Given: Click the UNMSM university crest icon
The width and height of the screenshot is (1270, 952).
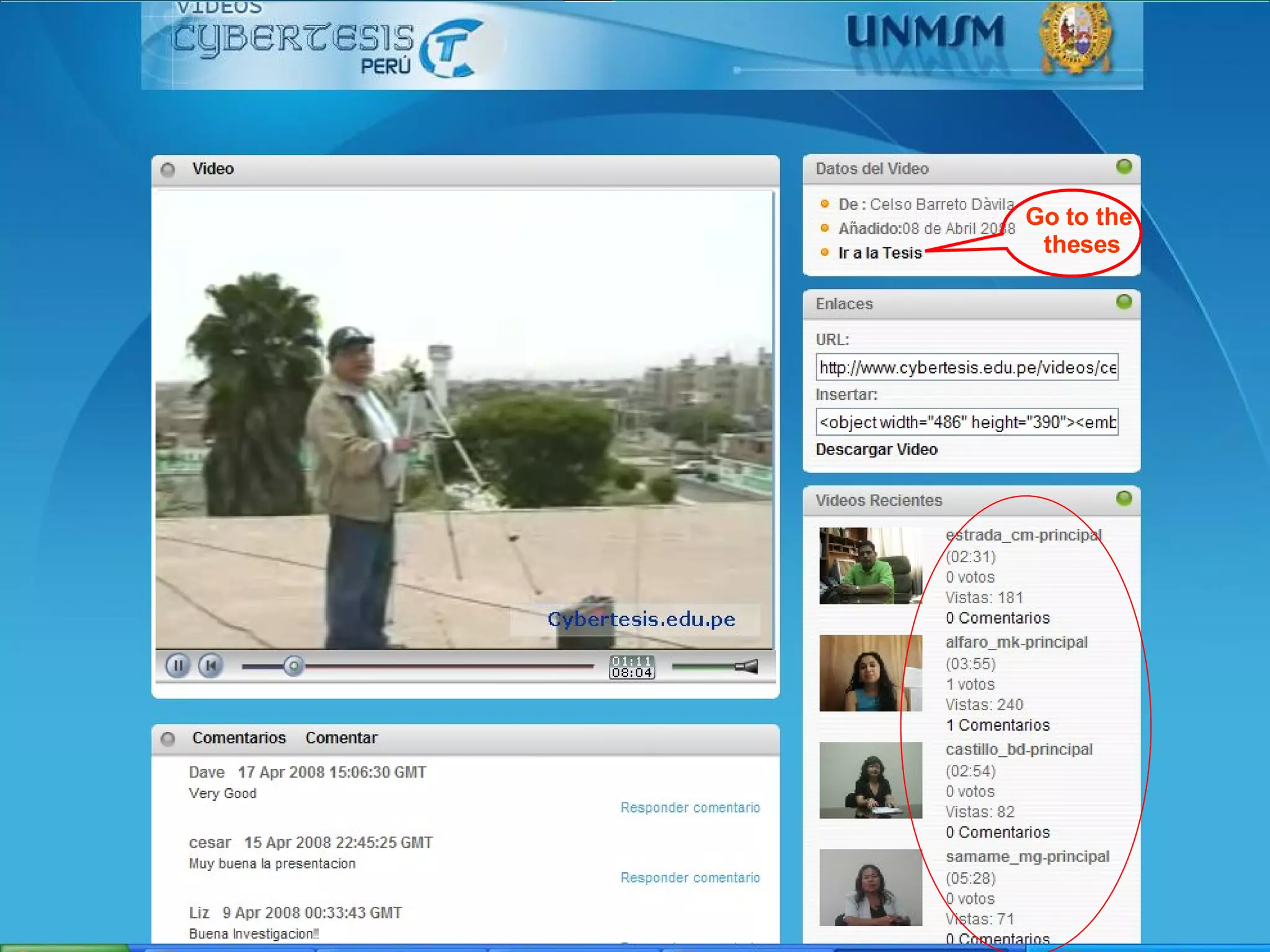Looking at the screenshot, I should click(1075, 37).
